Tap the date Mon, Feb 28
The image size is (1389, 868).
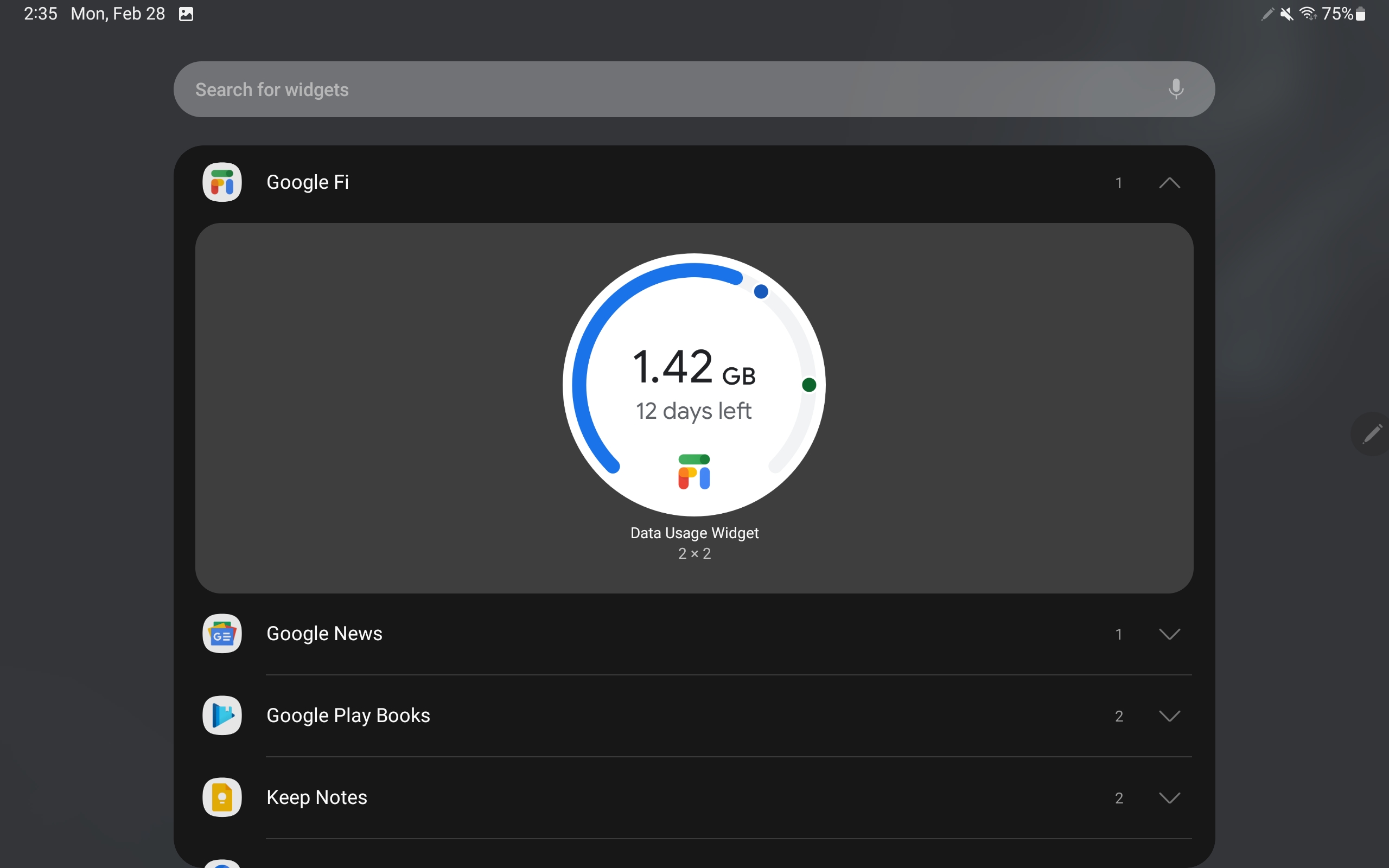[117, 14]
